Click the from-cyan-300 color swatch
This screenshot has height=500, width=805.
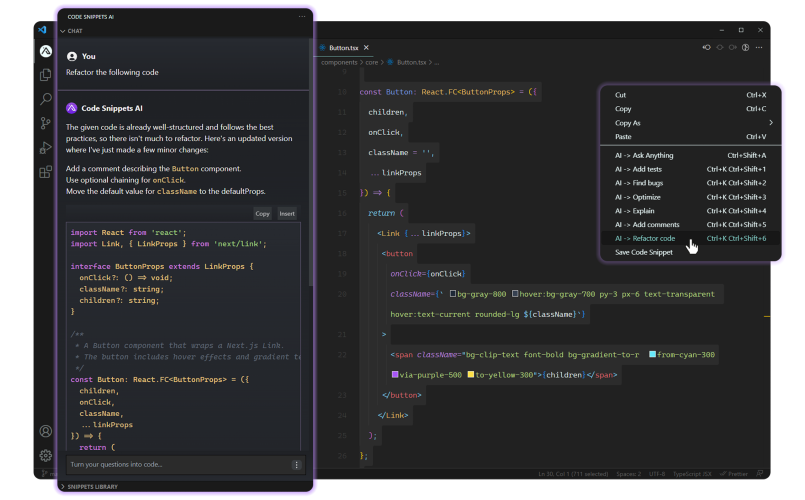click(652, 355)
